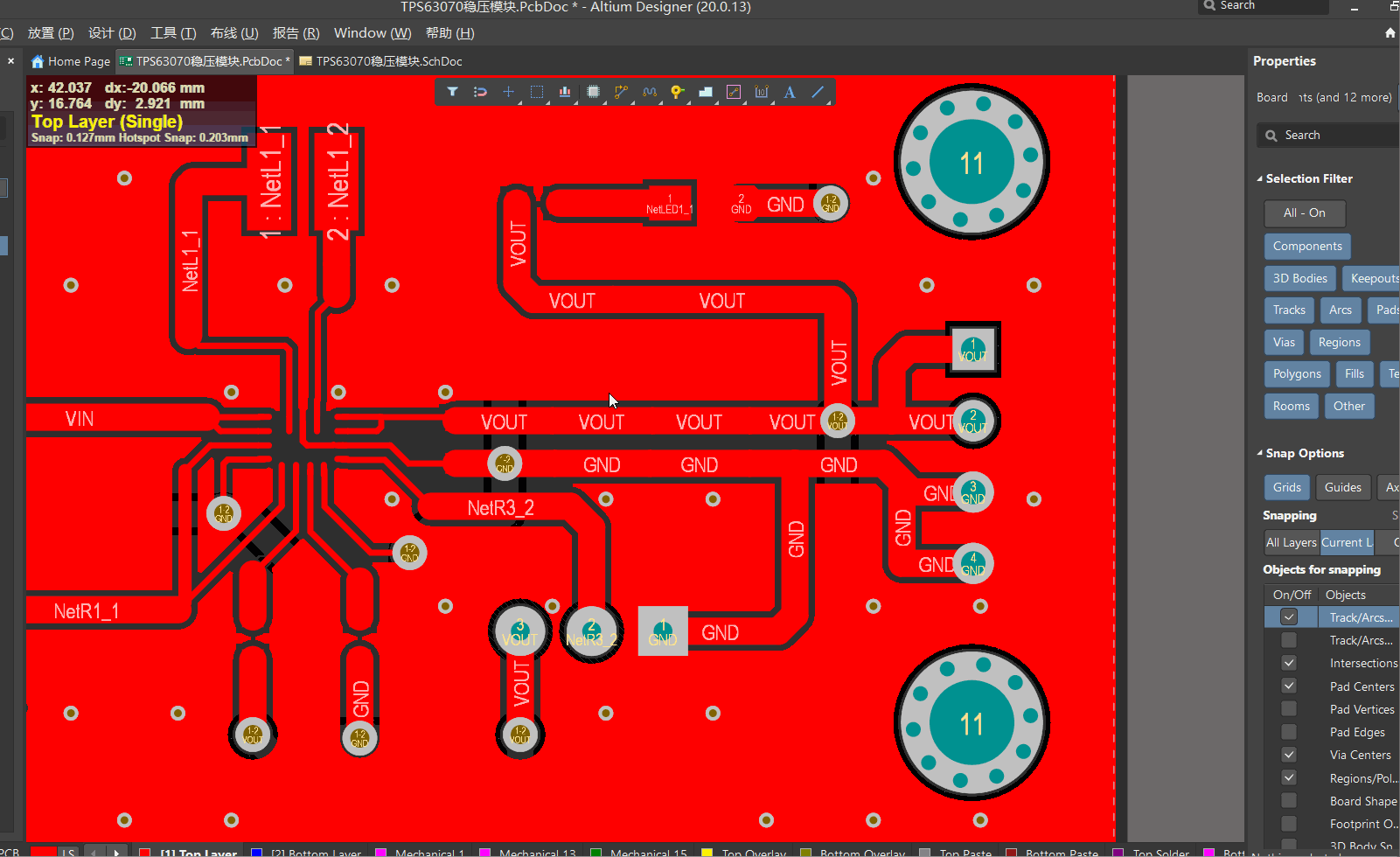Click the Place String text icon
The image size is (1400, 857).
click(x=790, y=92)
